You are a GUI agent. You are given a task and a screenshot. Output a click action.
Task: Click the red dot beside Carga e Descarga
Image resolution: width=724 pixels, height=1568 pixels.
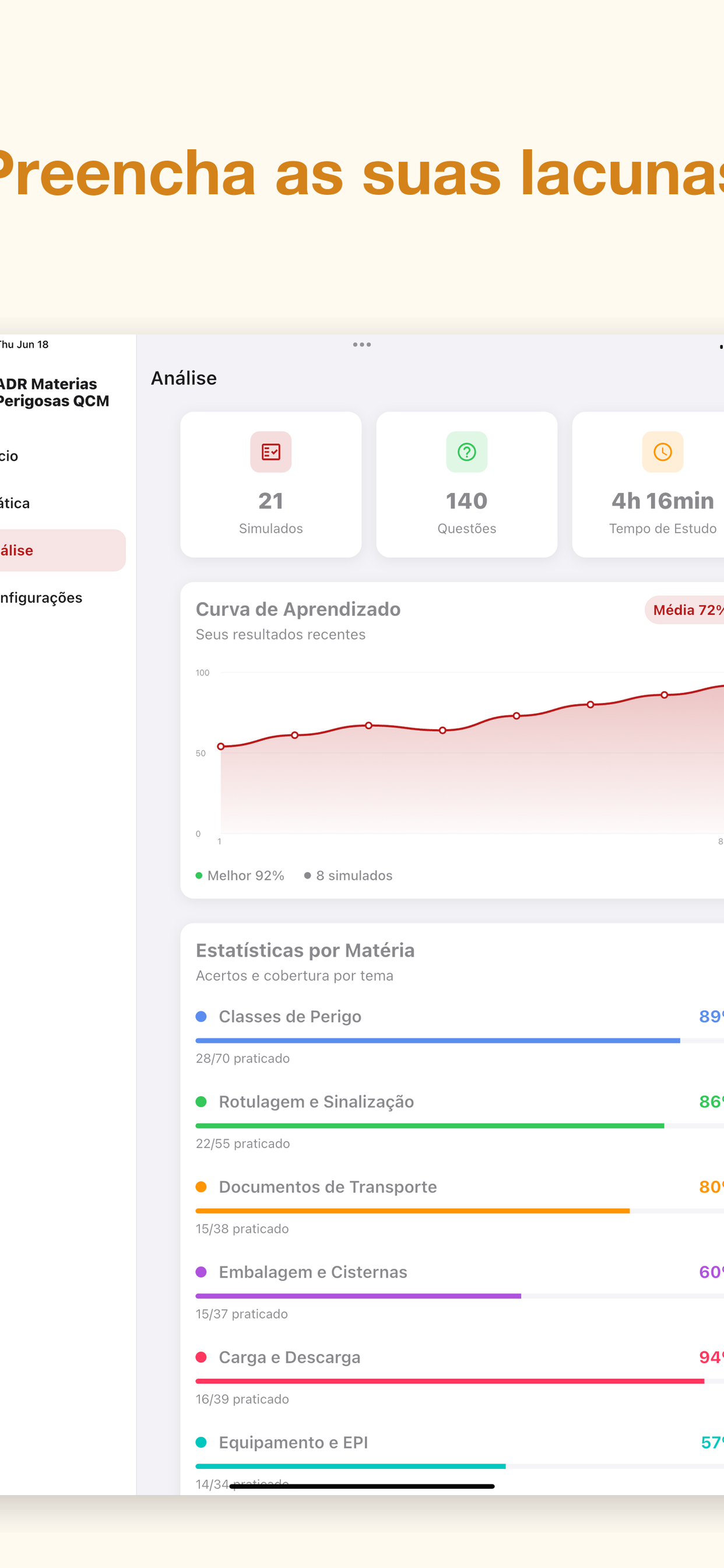pyautogui.click(x=201, y=1357)
